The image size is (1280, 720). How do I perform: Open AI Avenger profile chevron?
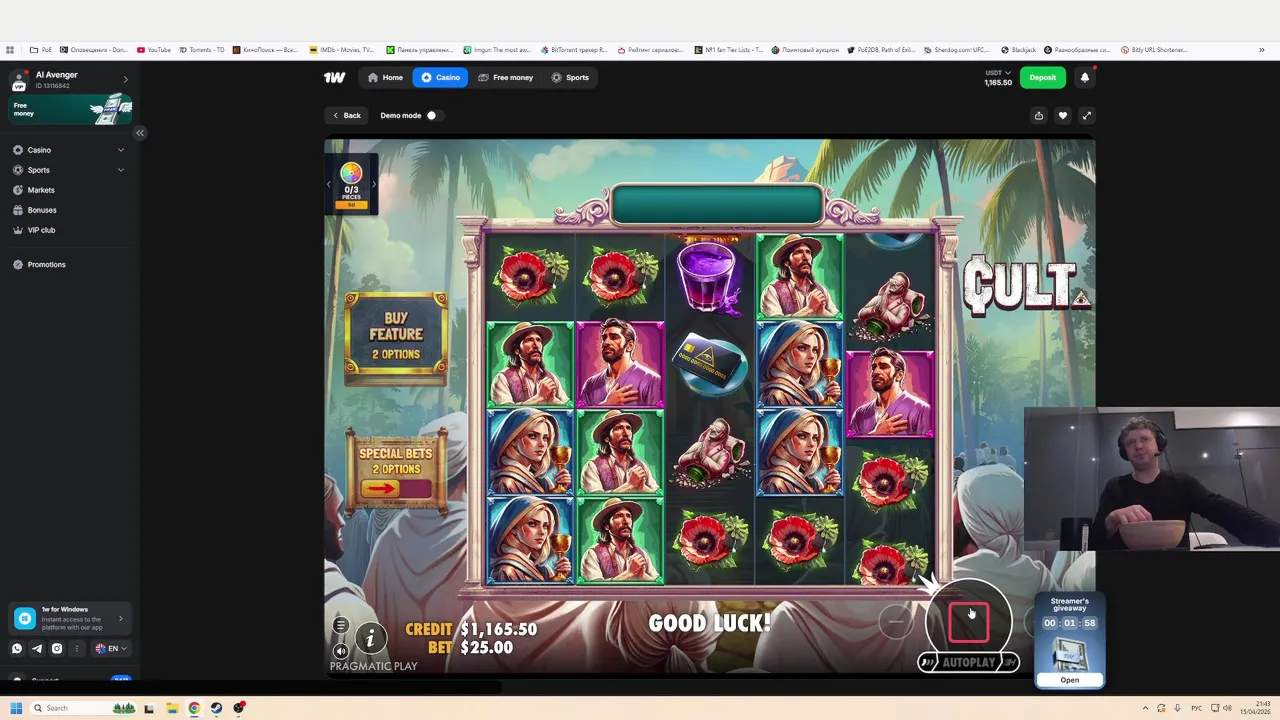tap(125, 79)
